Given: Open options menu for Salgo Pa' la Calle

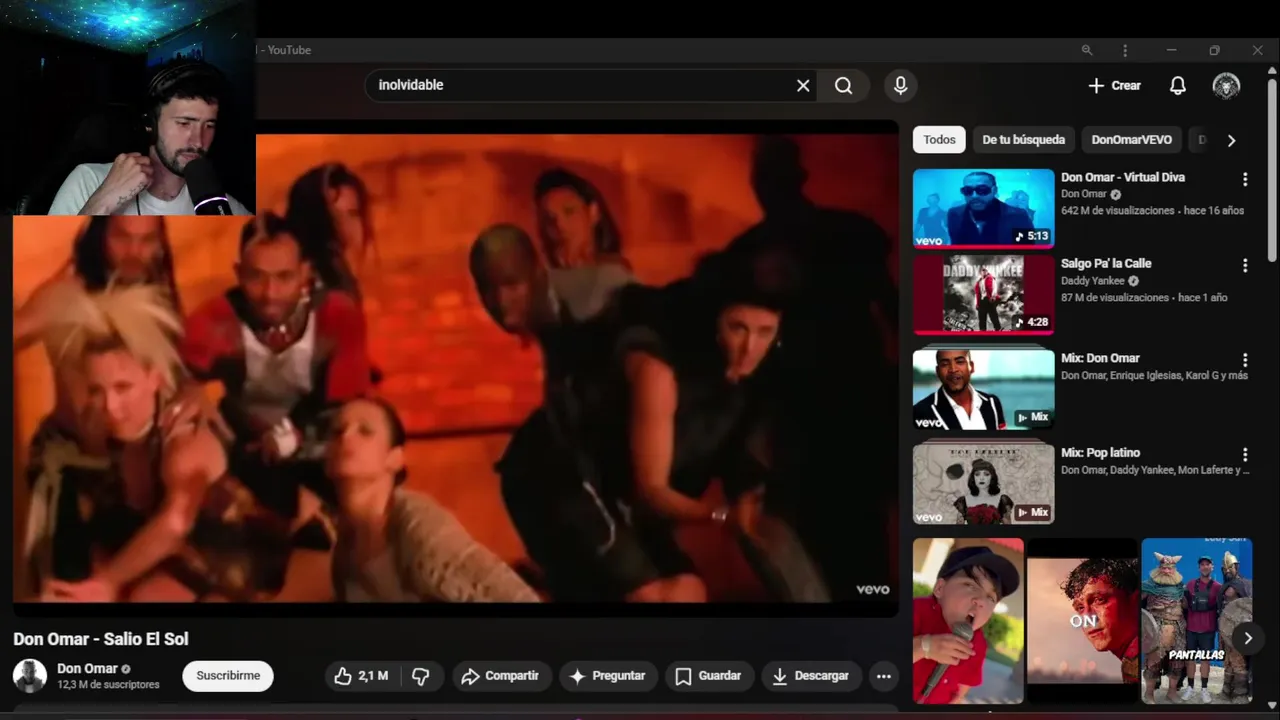Looking at the screenshot, I should pyautogui.click(x=1245, y=265).
